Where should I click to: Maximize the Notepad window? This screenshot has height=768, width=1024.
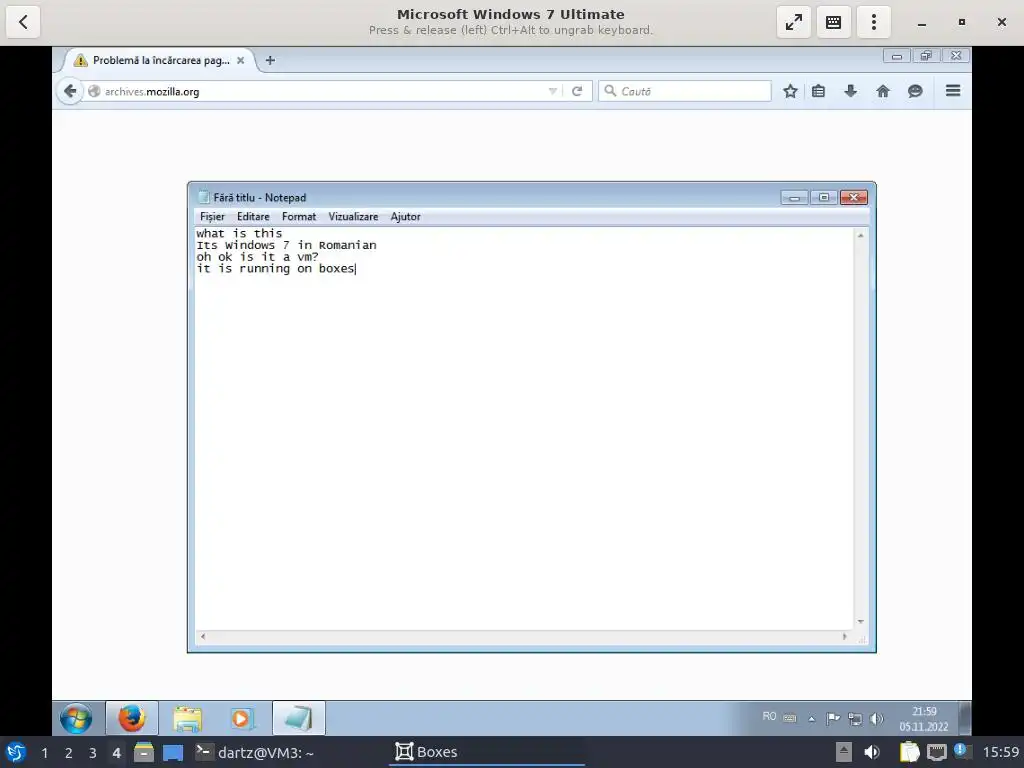[x=824, y=197]
